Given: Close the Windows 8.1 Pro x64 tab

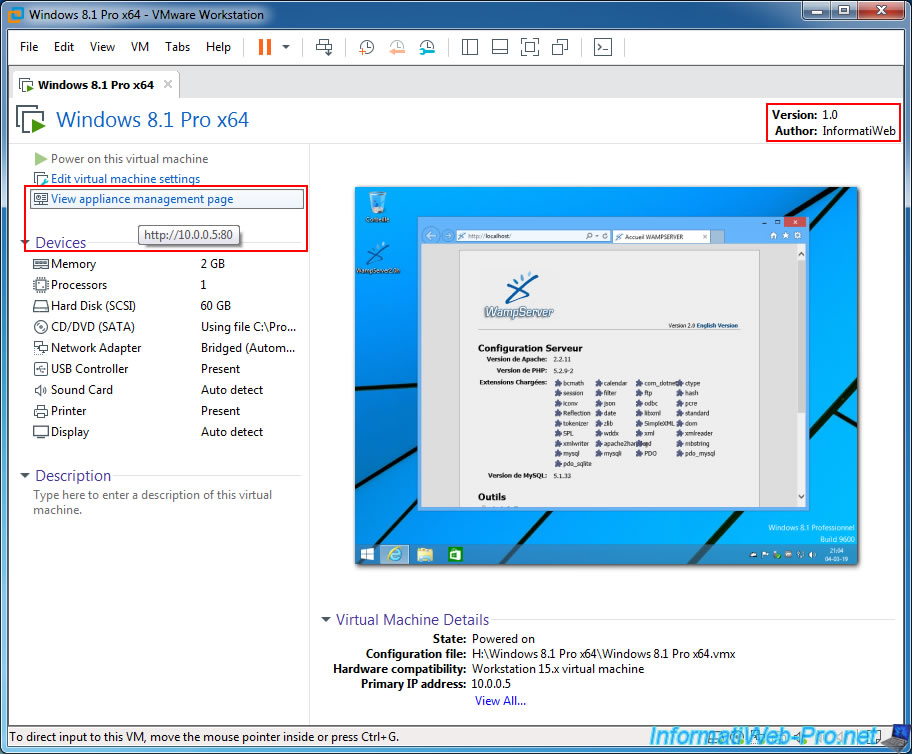Looking at the screenshot, I should tap(168, 84).
